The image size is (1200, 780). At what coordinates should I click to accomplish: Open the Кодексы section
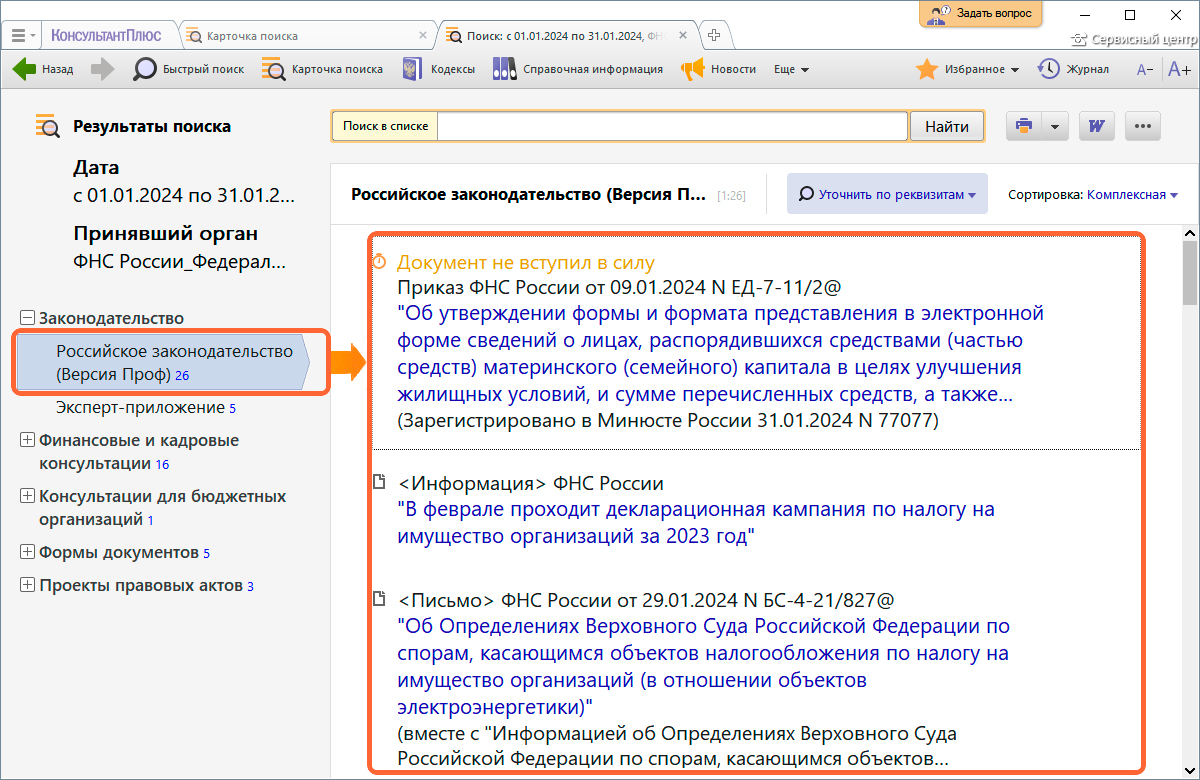coord(438,70)
